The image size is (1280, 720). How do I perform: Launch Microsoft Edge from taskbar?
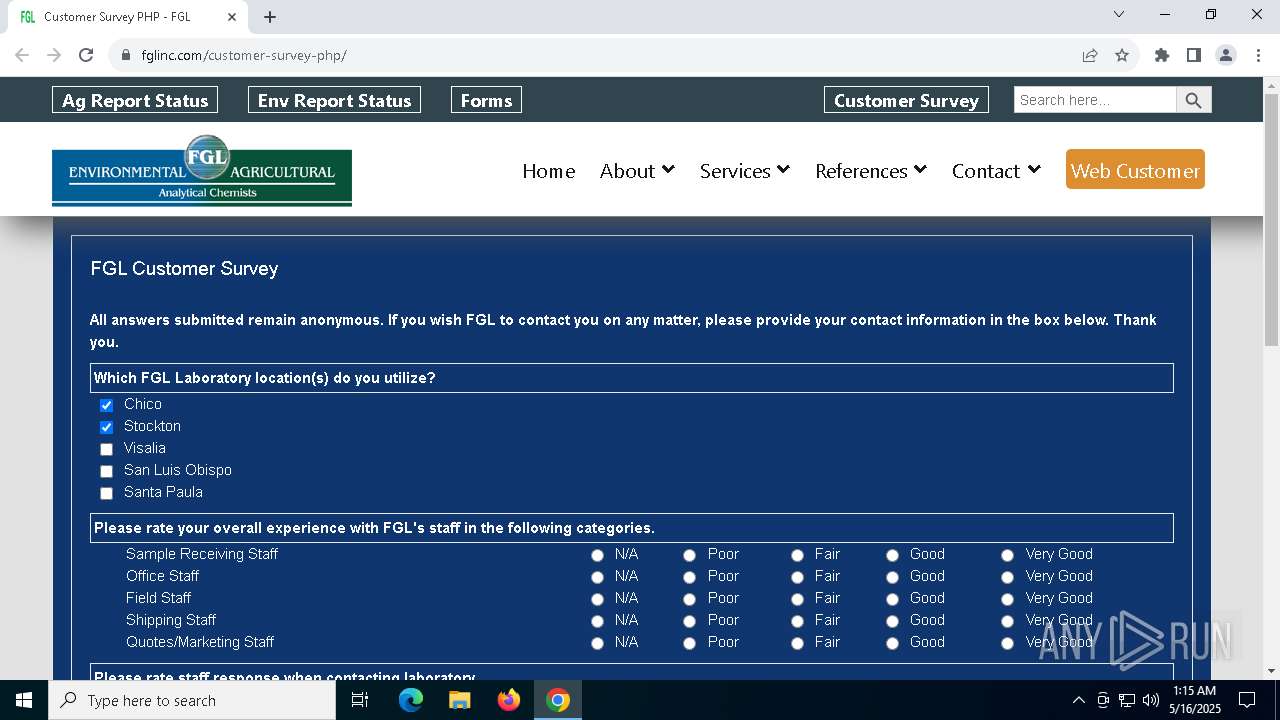(411, 700)
